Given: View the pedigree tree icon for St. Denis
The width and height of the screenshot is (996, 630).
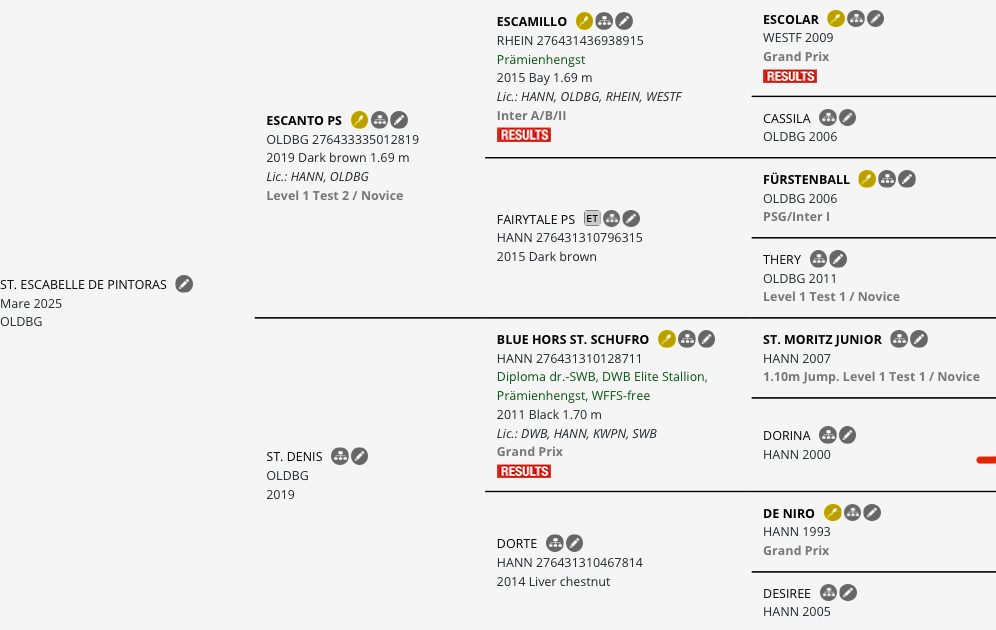Looking at the screenshot, I should 340,456.
